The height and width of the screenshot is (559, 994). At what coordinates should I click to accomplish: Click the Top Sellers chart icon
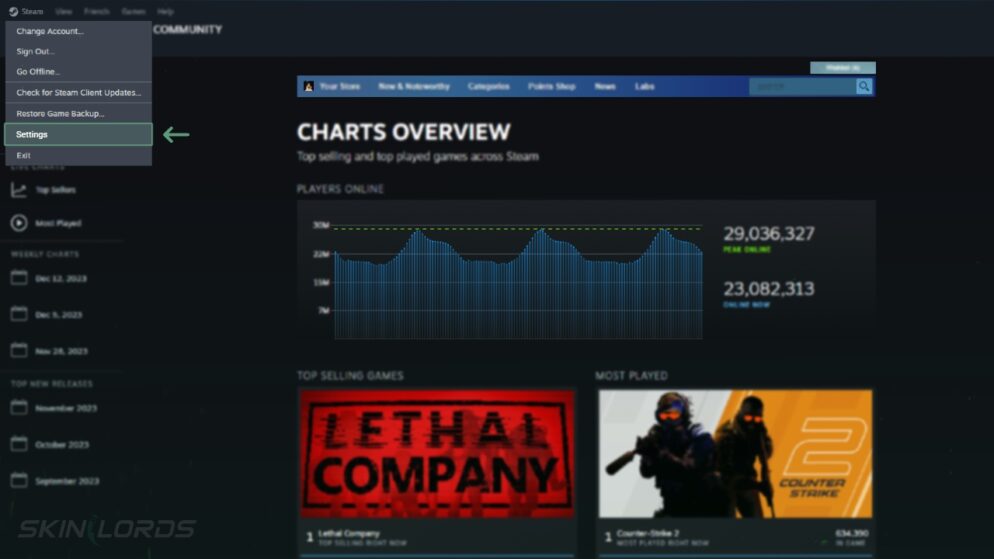[19, 190]
